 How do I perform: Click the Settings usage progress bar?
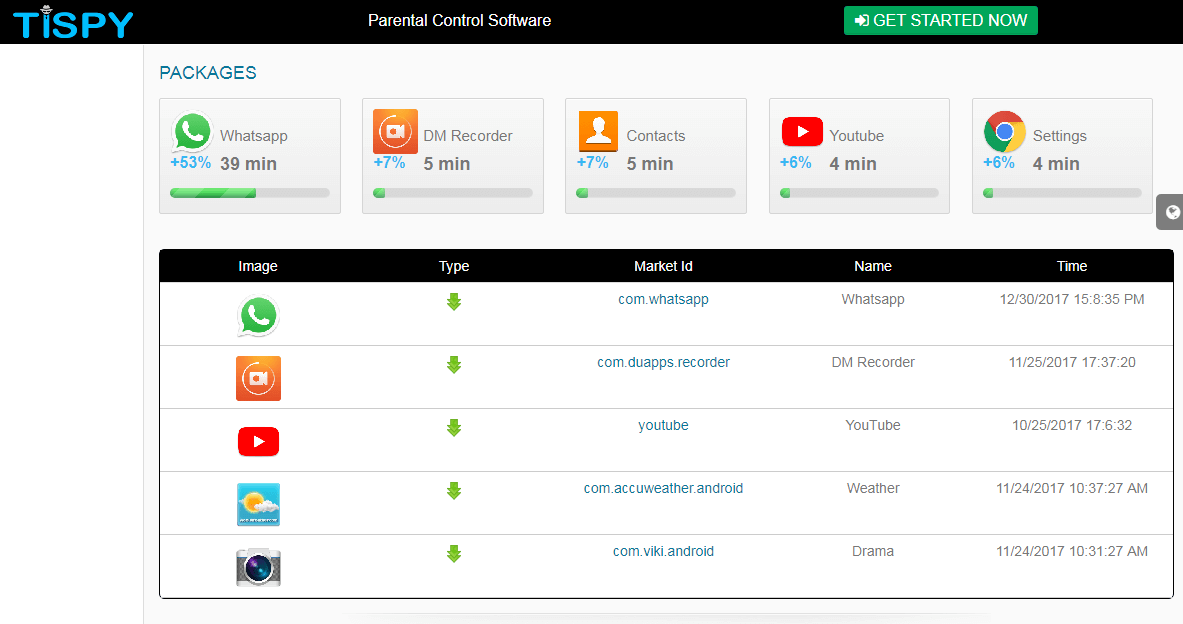tap(1062, 193)
